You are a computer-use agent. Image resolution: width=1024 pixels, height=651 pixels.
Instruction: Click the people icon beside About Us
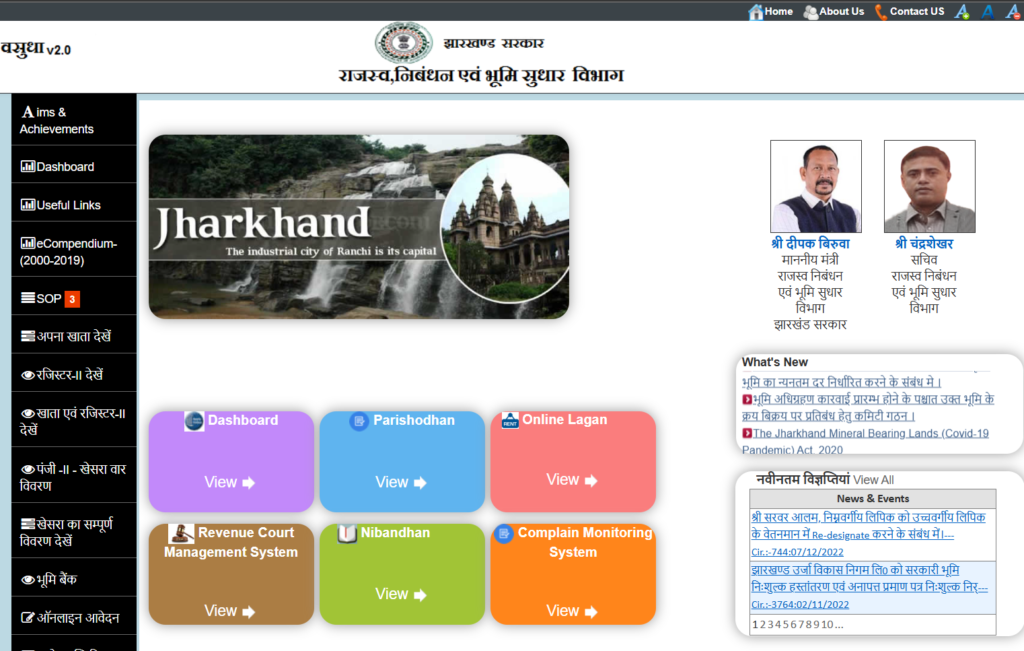(810, 11)
